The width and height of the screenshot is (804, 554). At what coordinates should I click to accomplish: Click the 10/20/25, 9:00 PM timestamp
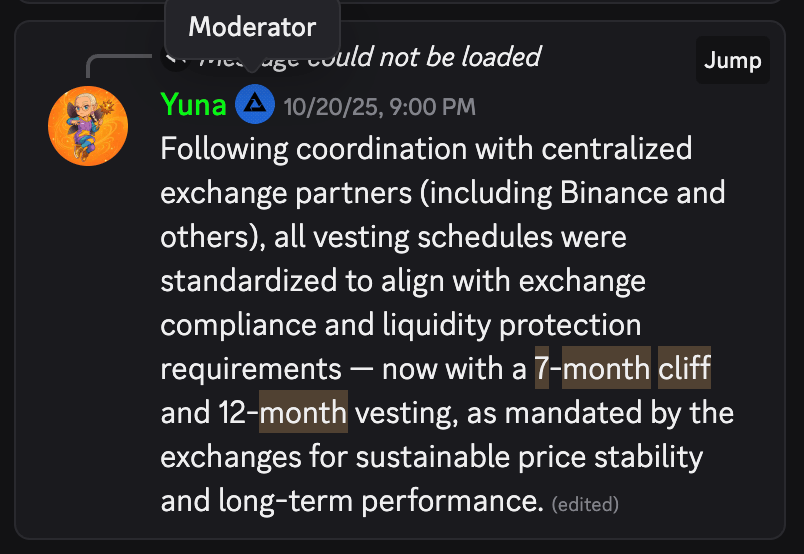pyautogui.click(x=379, y=105)
